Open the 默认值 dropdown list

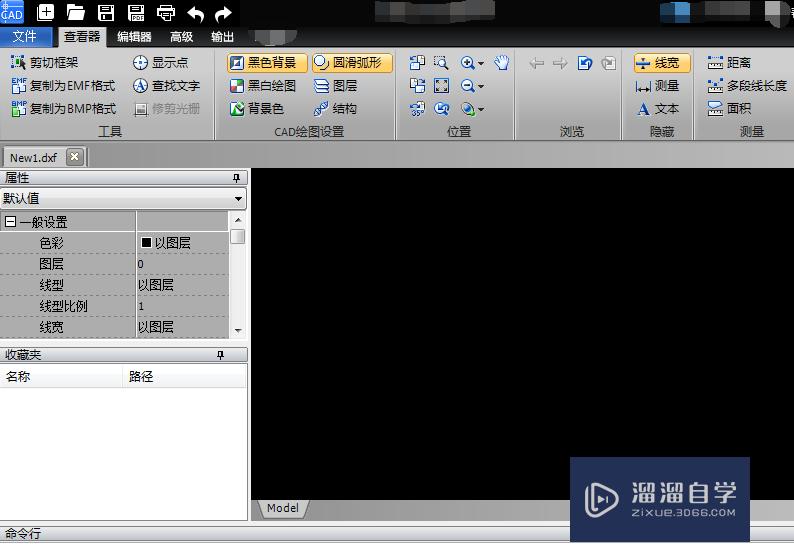point(239,198)
